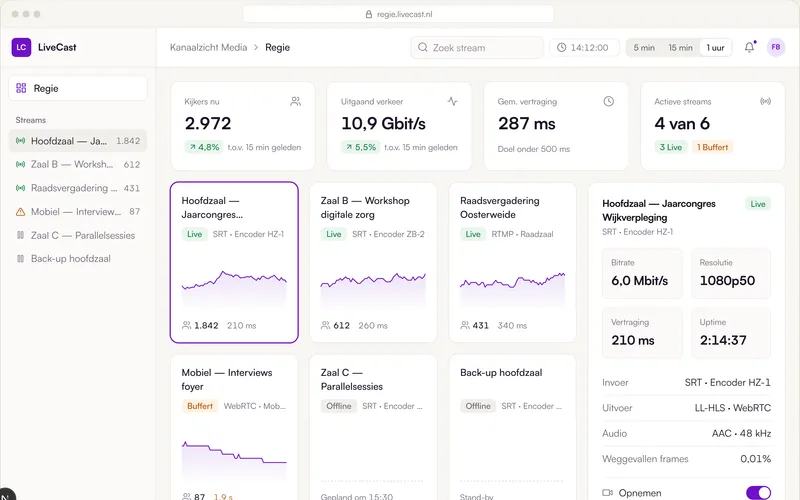Click the Regie breadcrumb label
This screenshot has height=500, width=800.
click(278, 47)
